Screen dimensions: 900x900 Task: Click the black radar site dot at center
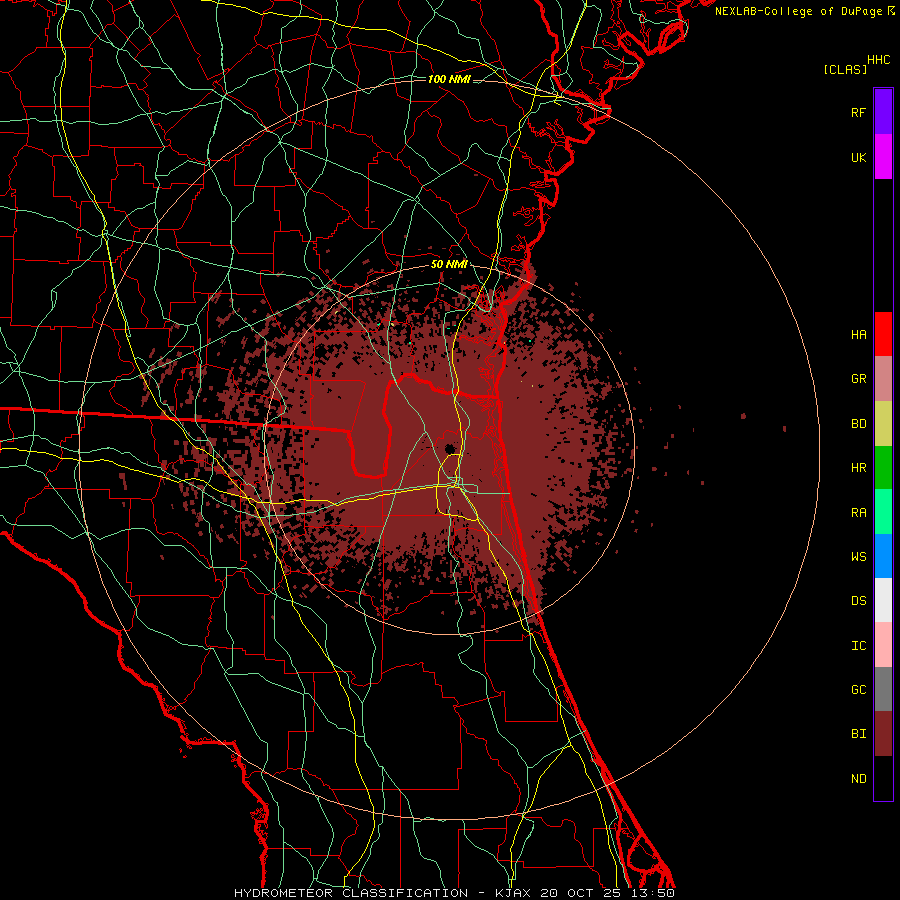click(x=449, y=448)
